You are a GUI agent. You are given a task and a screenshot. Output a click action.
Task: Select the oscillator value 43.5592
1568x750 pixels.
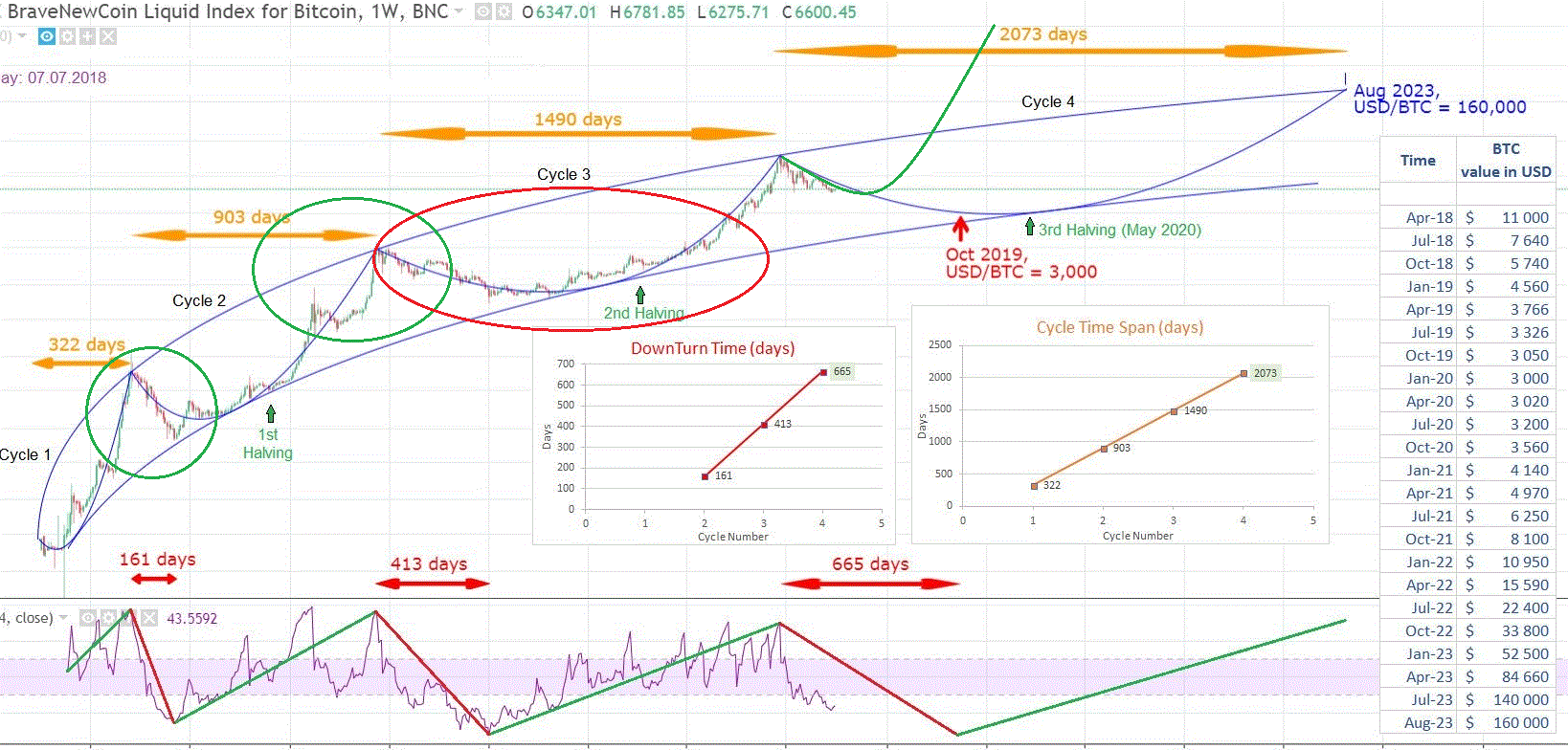[x=191, y=619]
